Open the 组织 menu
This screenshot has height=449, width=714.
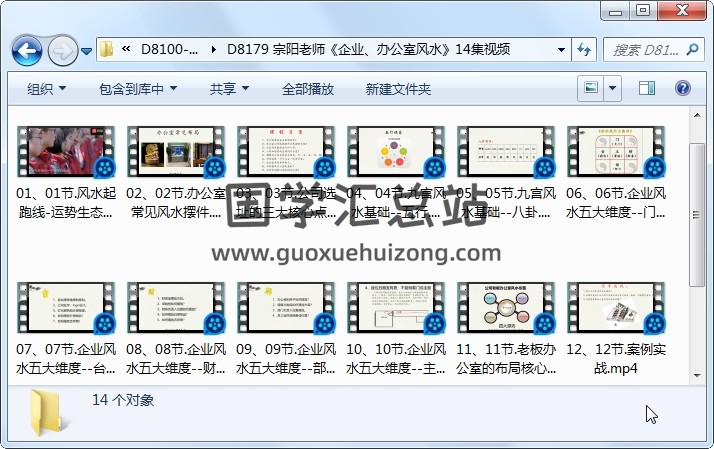click(x=46, y=89)
